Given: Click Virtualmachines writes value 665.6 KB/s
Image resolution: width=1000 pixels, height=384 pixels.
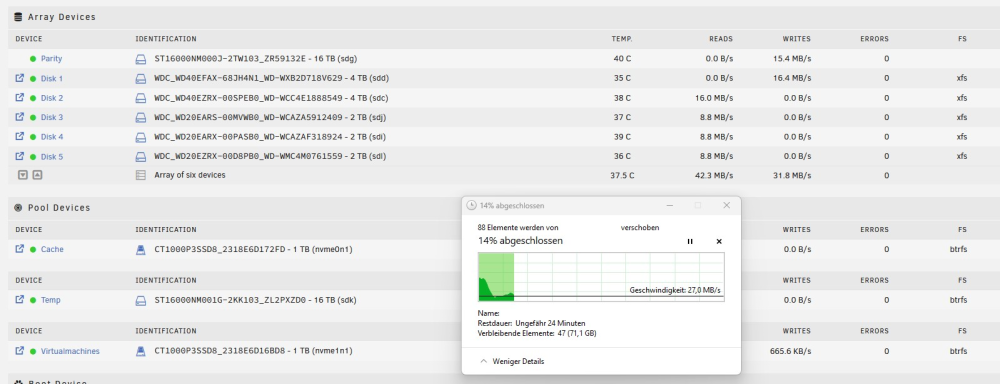Looking at the screenshot, I should [790, 351].
